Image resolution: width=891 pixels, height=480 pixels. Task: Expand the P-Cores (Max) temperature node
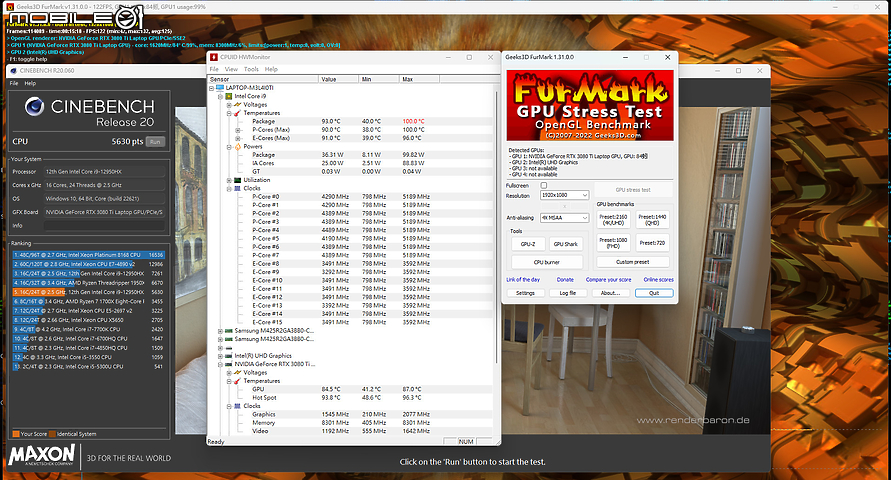(238, 130)
